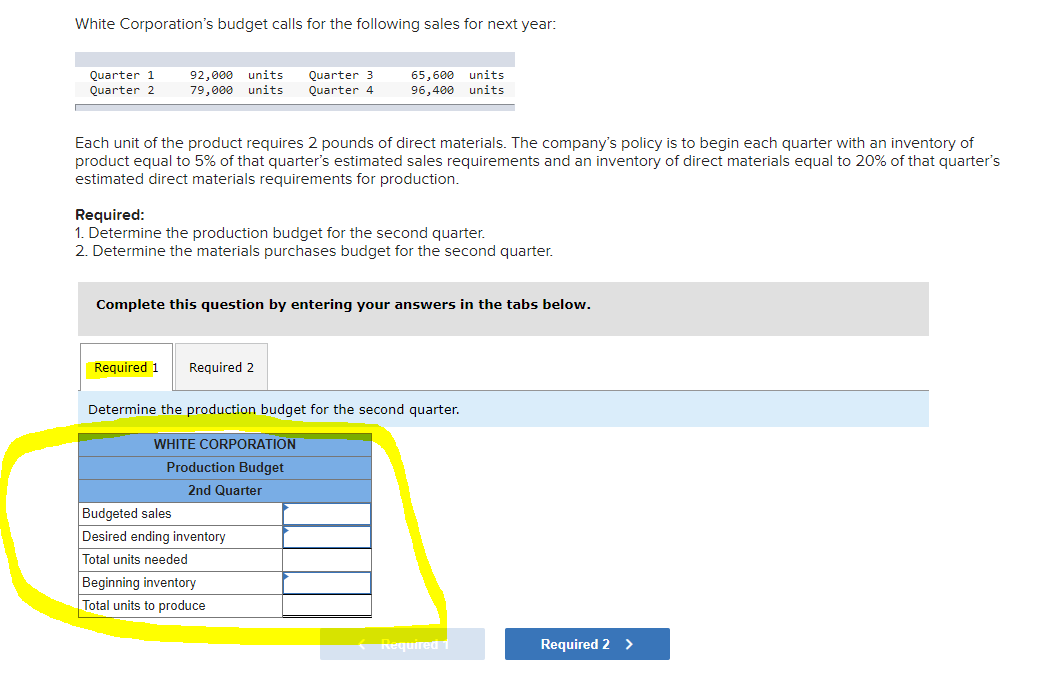Click the WHITE CORPORATION header bar
1039x684 pixels.
(x=224, y=444)
